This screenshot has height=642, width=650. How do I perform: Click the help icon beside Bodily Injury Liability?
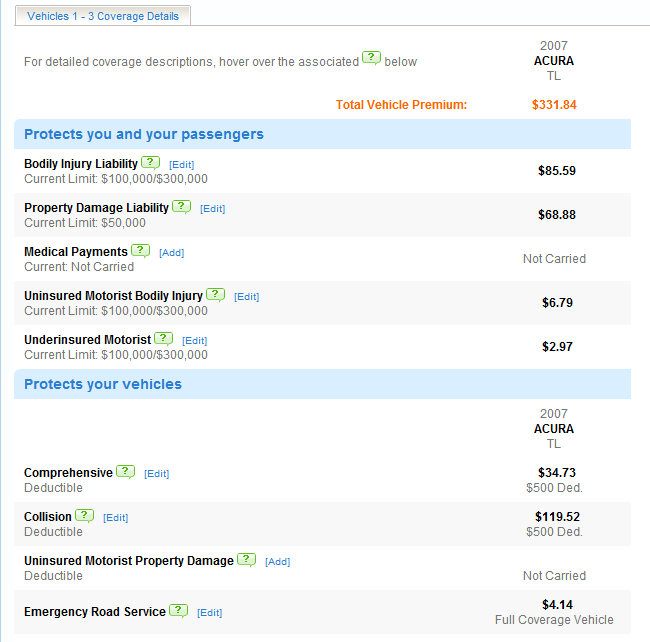pos(150,162)
